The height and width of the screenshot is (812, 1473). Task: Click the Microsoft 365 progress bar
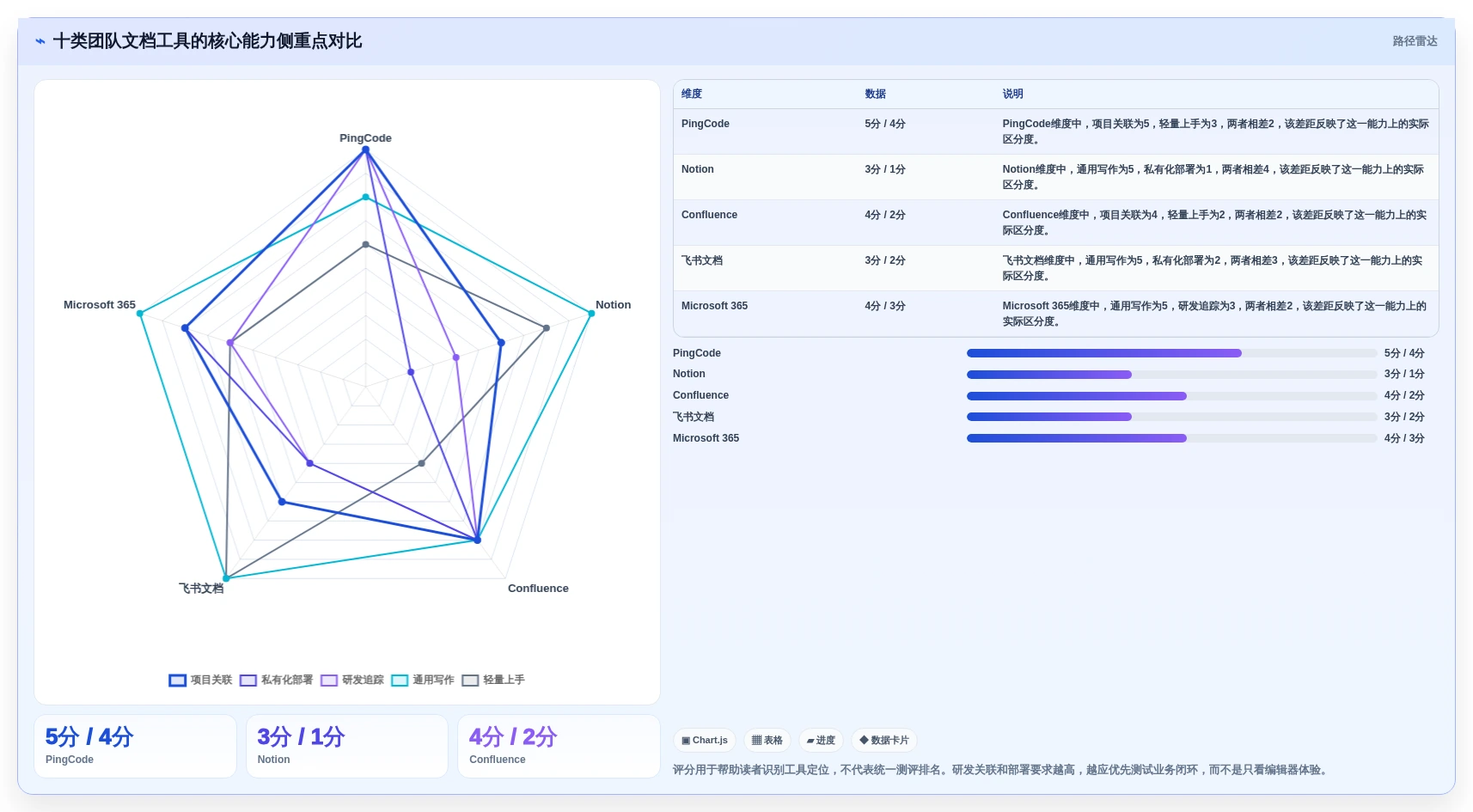coord(1171,438)
